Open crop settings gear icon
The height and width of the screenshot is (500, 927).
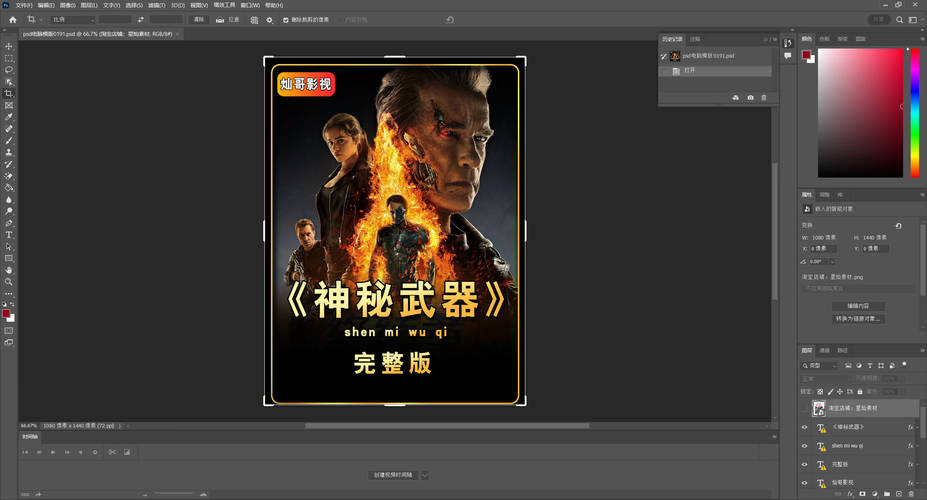coord(269,19)
